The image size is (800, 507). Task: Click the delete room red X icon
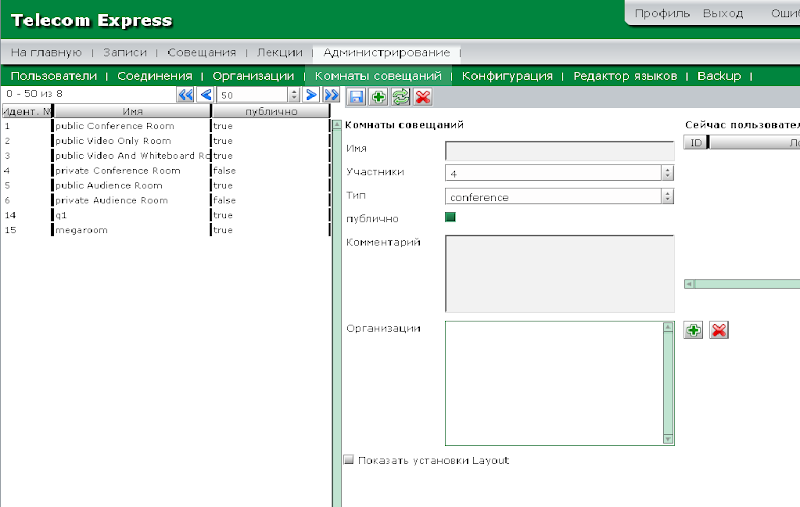coord(423,96)
